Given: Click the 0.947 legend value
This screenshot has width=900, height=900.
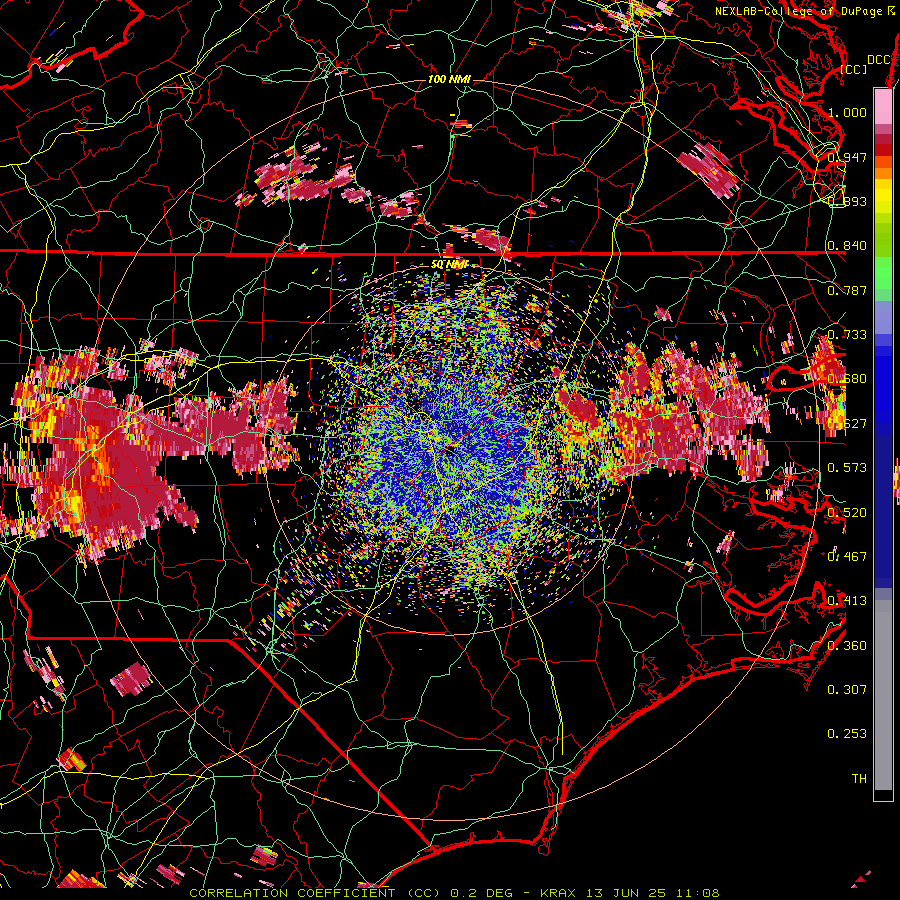Looking at the screenshot, I should click(847, 157).
